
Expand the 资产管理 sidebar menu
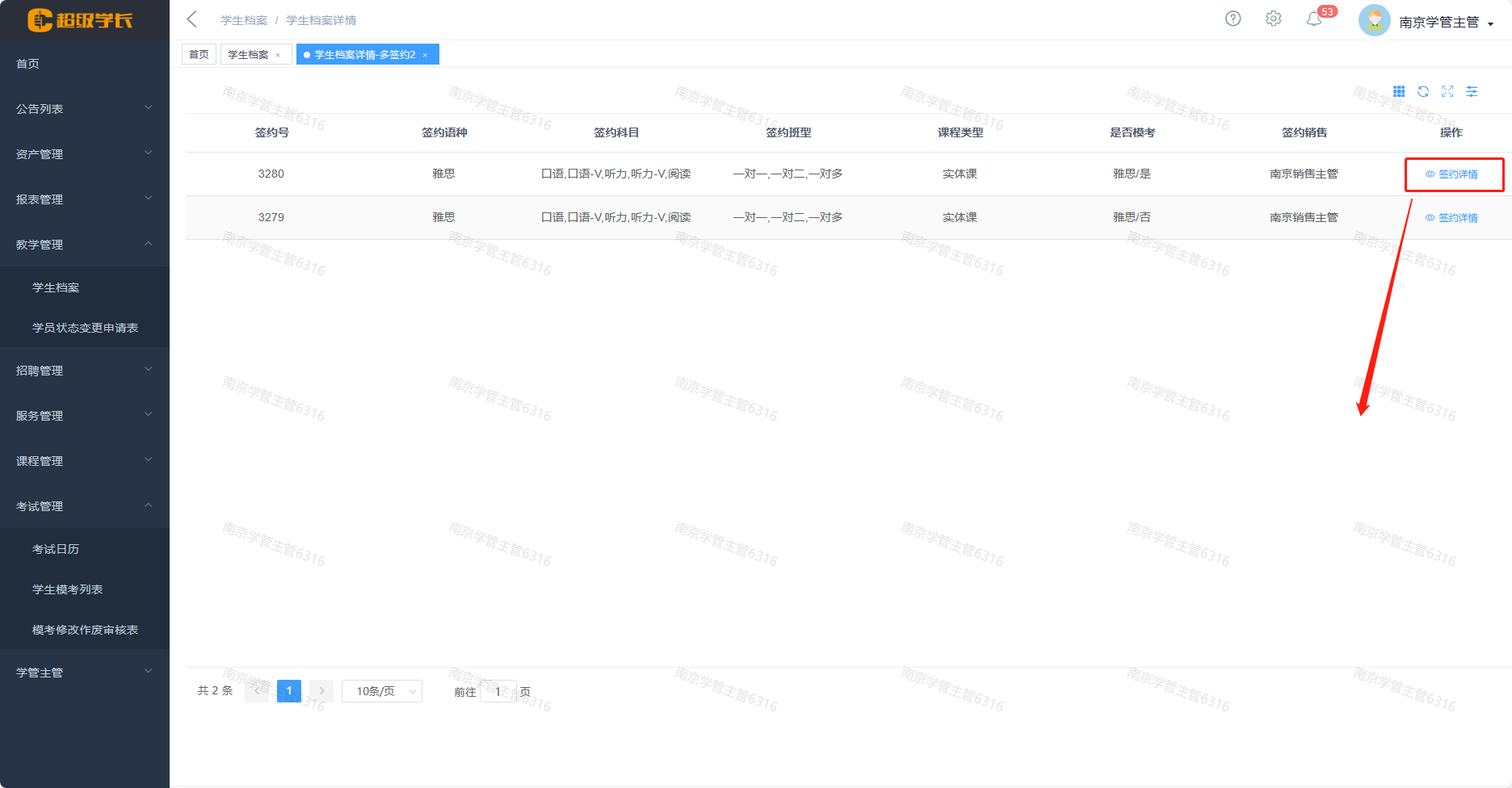tap(84, 154)
